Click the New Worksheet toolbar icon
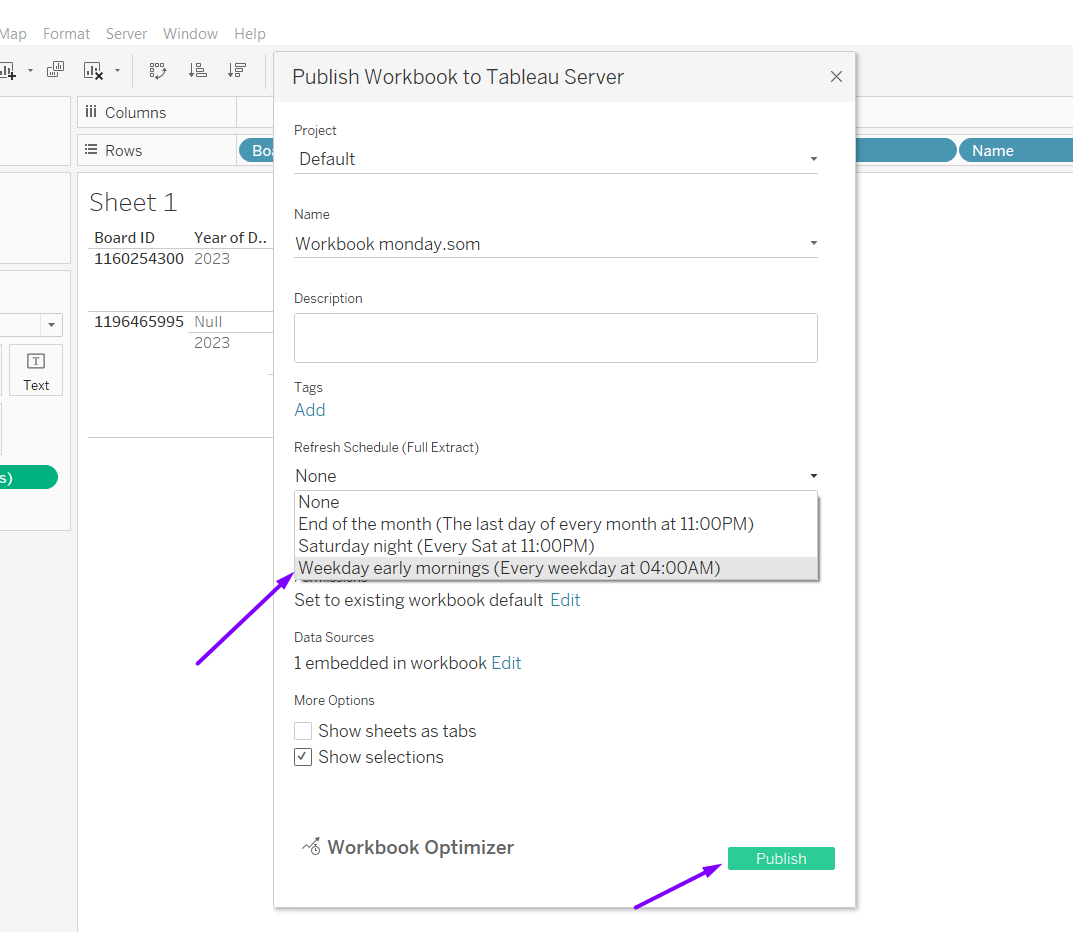The image size is (1073, 932). click(x=8, y=70)
